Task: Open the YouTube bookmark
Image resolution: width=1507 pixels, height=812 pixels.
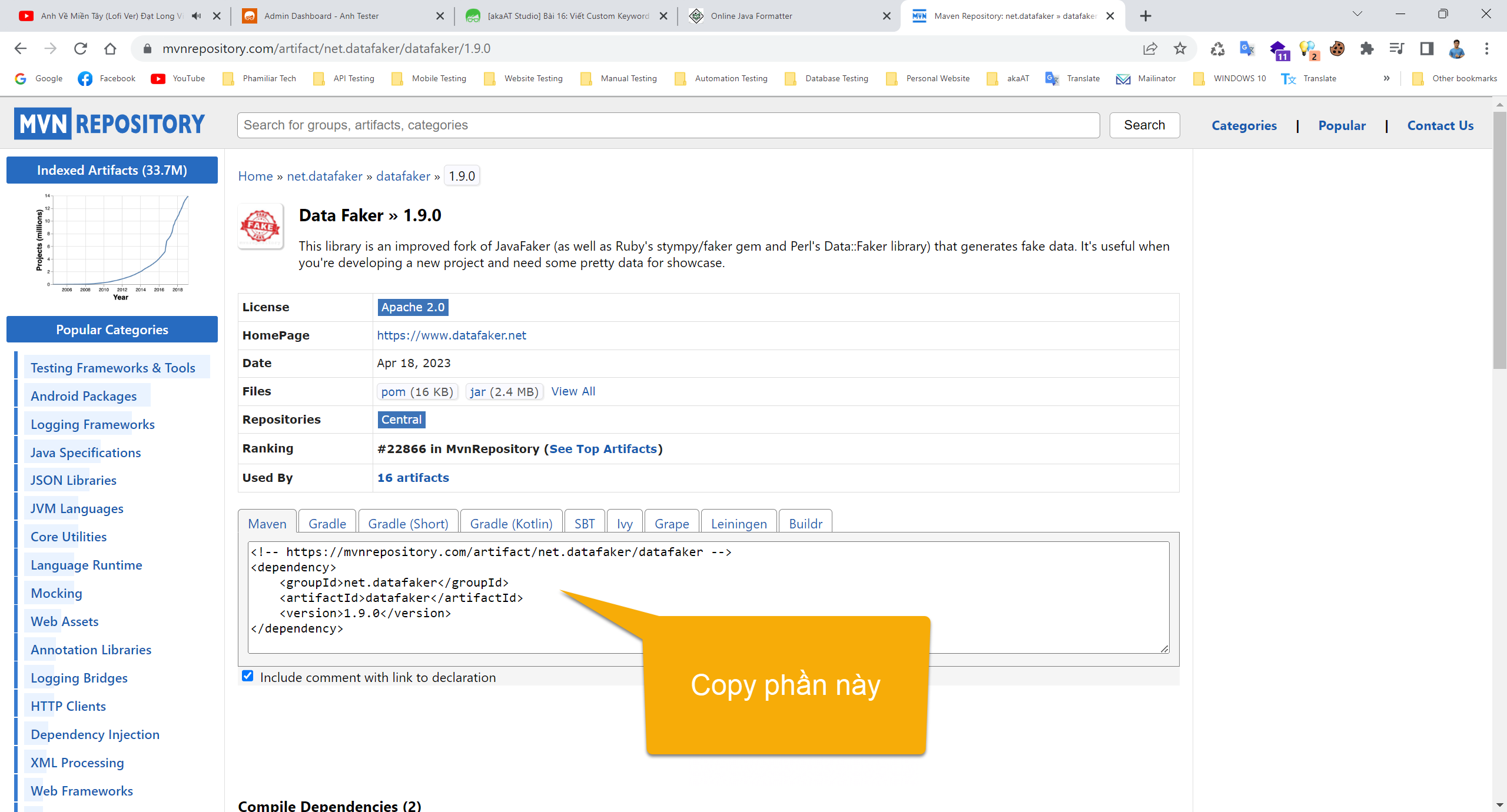Action: click(x=178, y=78)
